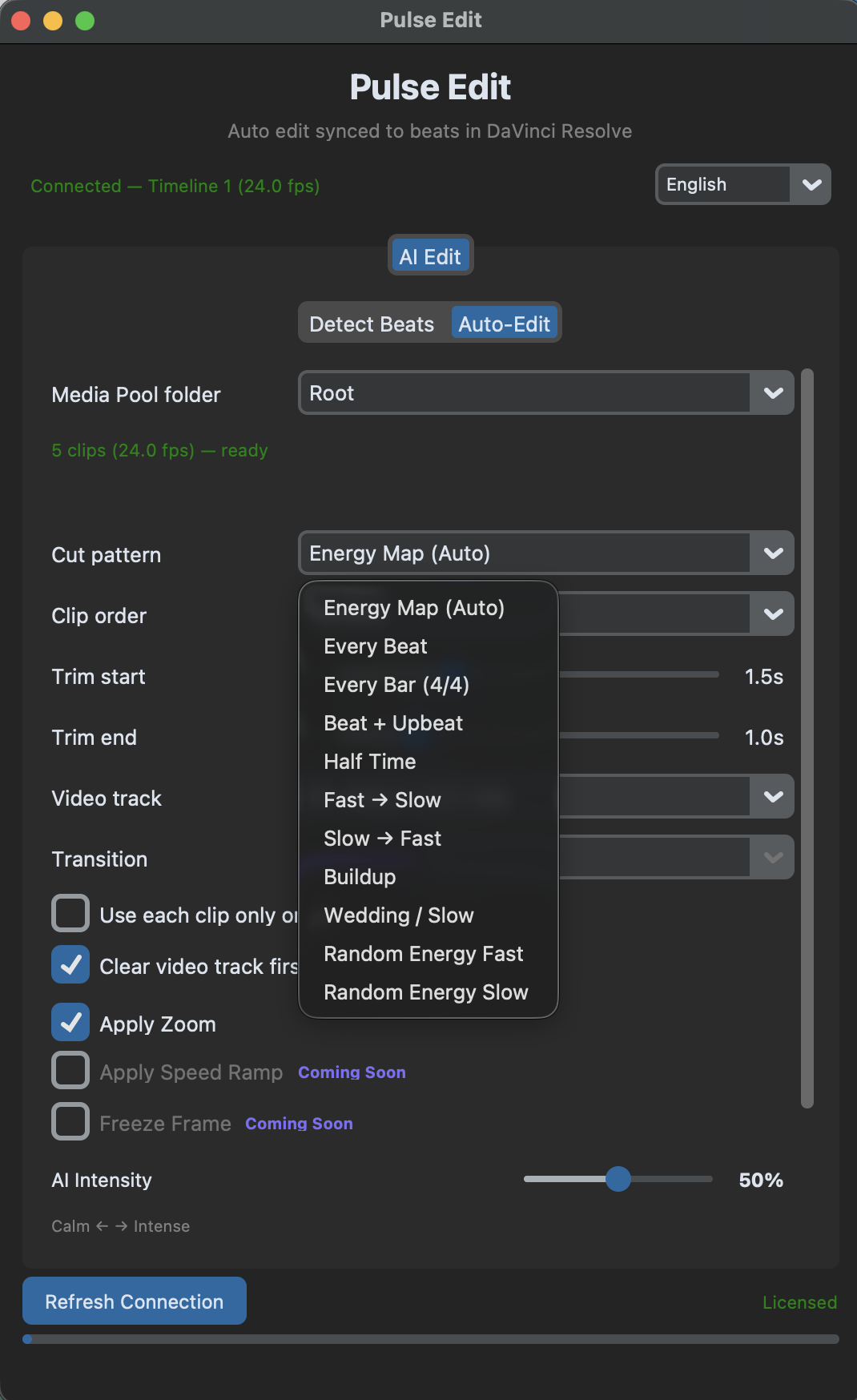Expand the Clip order dropdown arrow
This screenshot has width=857, height=1400.
772,614
